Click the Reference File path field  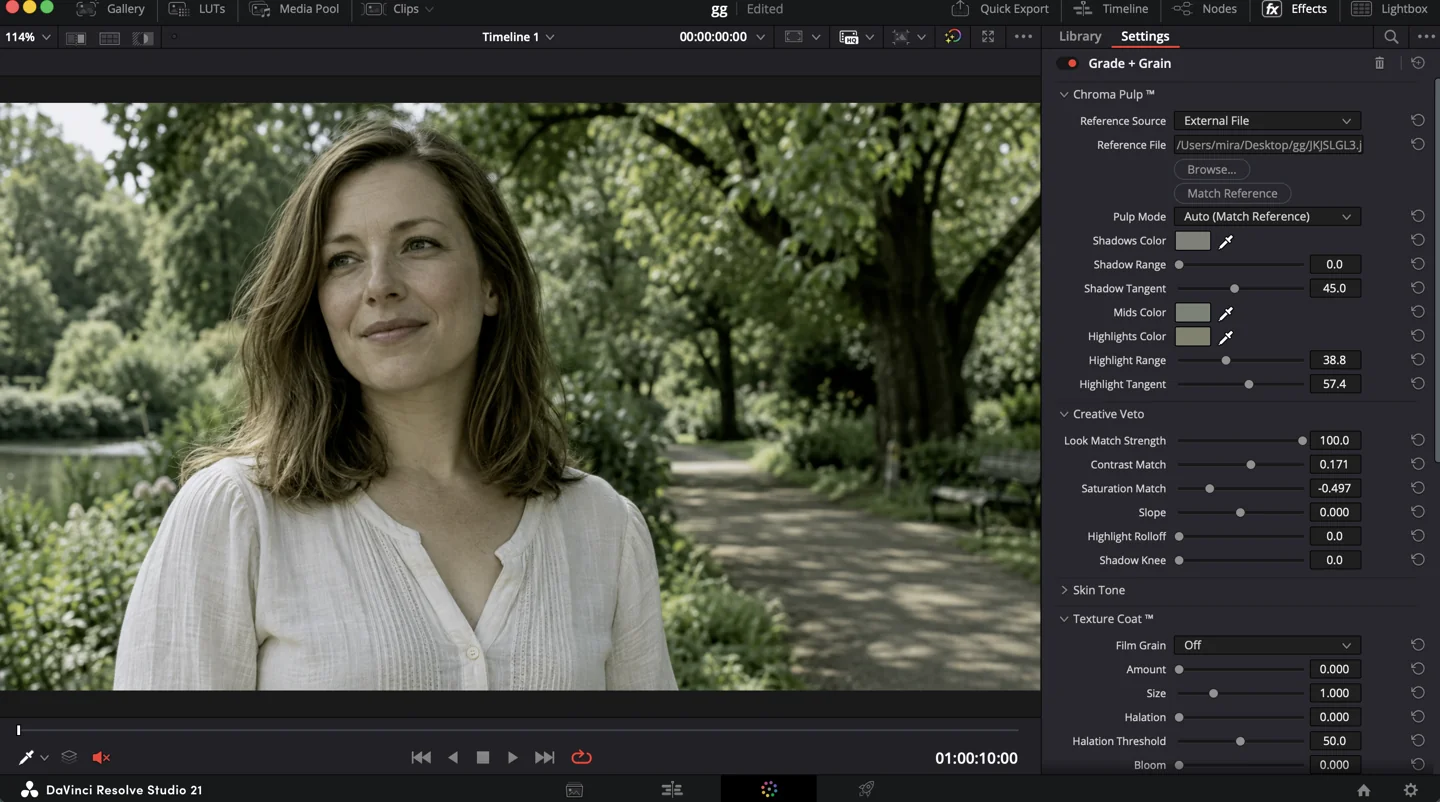click(x=1268, y=145)
